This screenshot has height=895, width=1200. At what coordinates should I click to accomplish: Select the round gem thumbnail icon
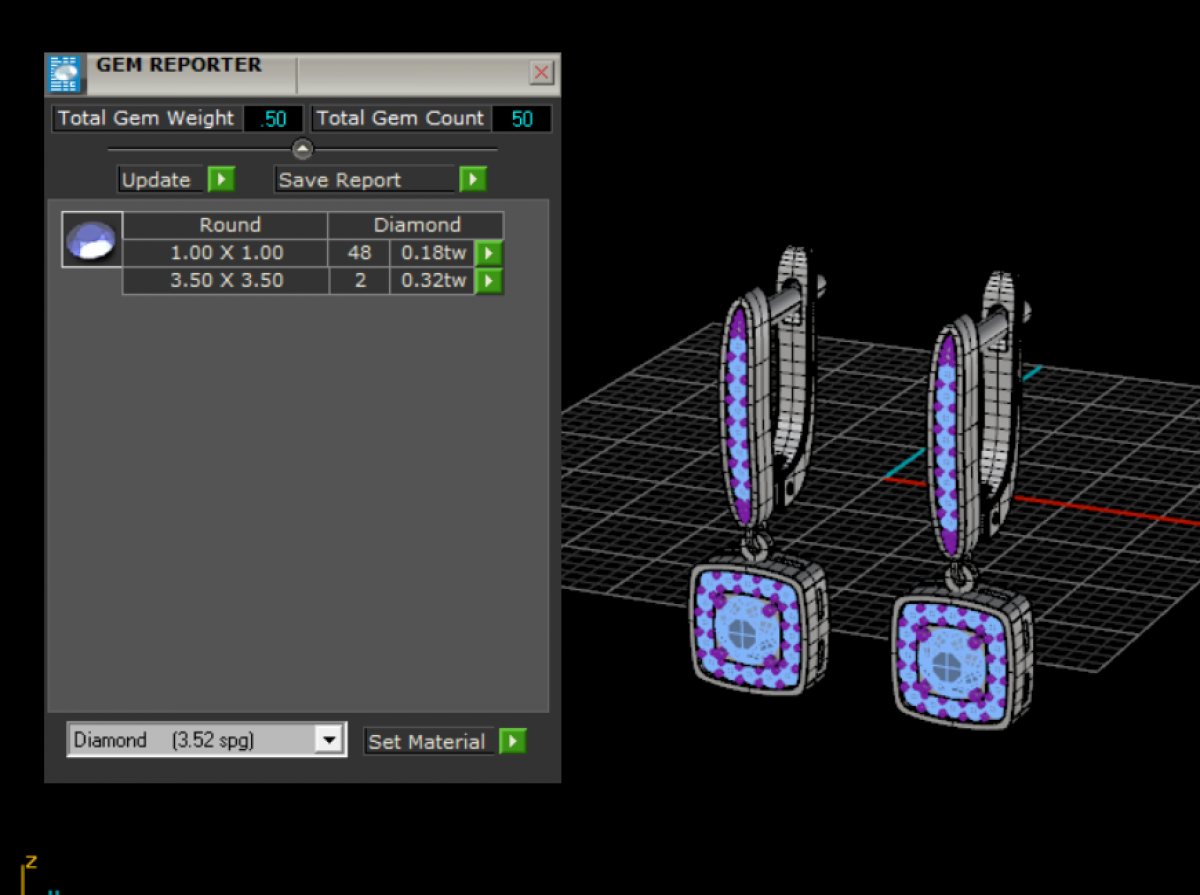coord(92,240)
